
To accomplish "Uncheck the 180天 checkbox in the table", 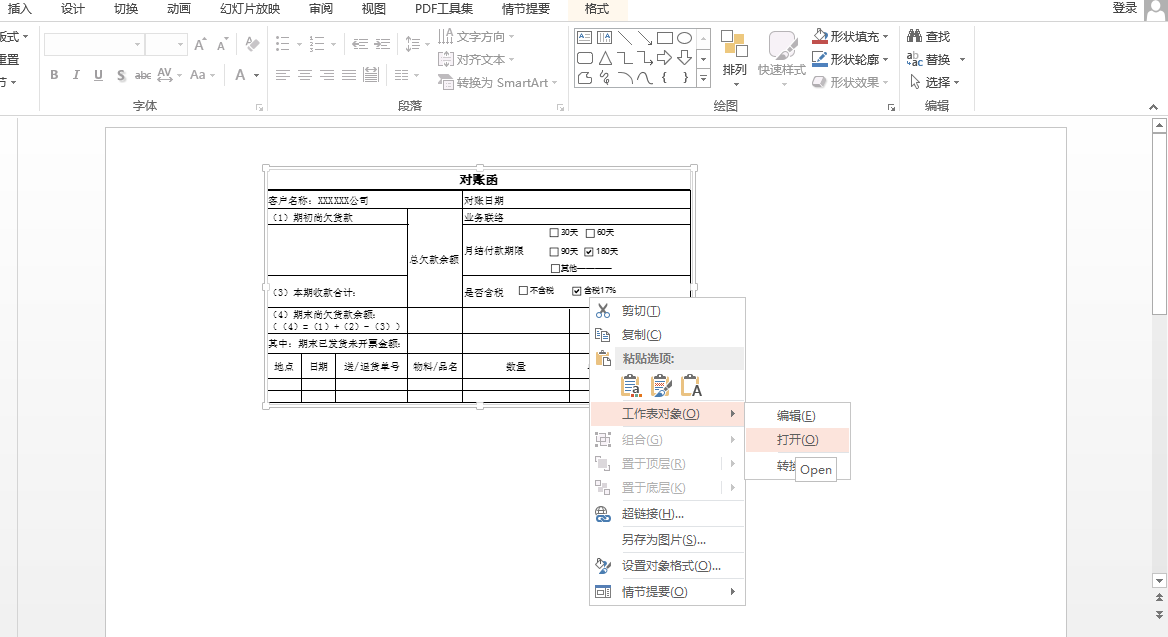I will point(589,252).
